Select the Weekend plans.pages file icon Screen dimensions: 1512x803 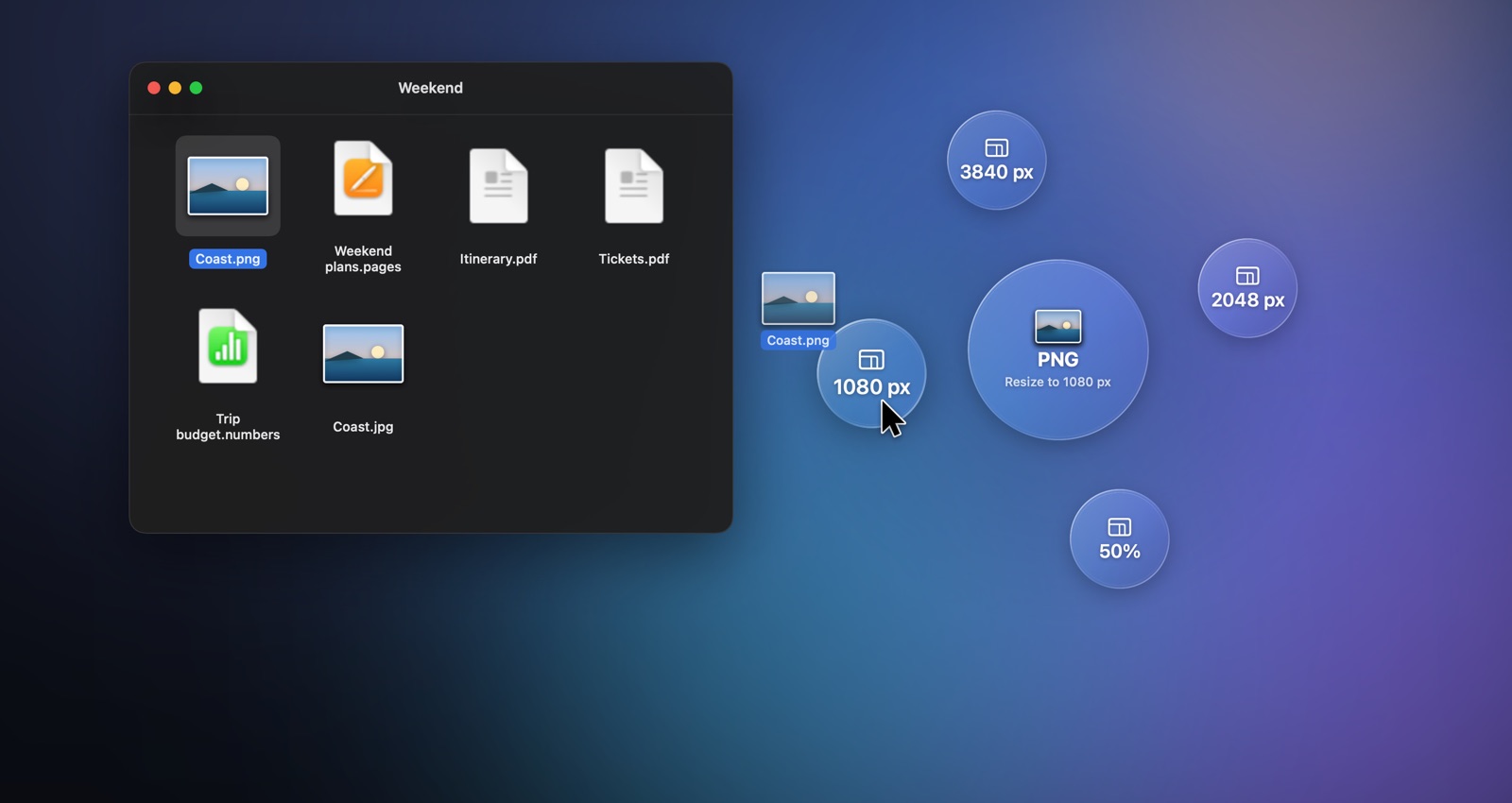tap(363, 179)
